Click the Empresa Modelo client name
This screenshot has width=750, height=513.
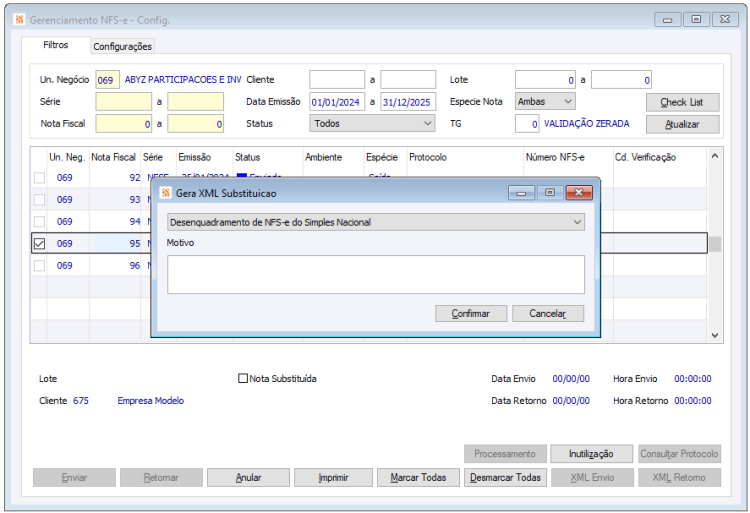[151, 401]
